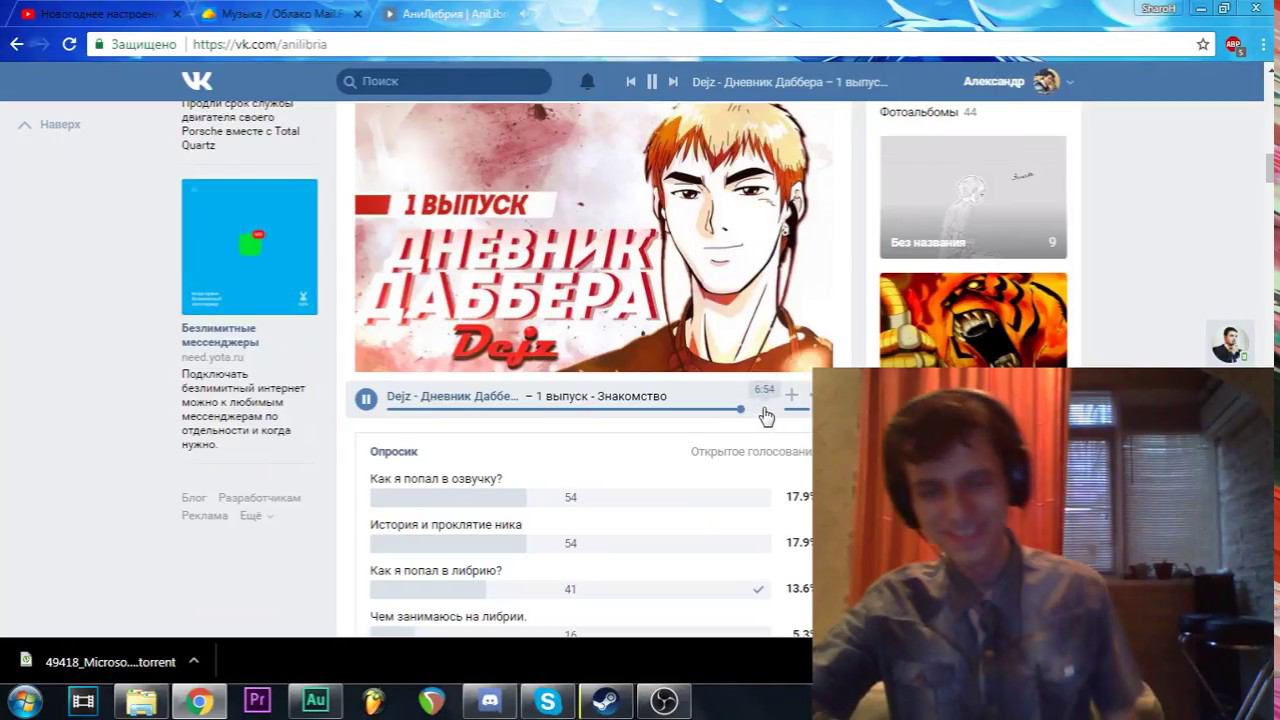
Task: Close the Новогоднее настроение tab
Action: pyautogui.click(x=176, y=14)
